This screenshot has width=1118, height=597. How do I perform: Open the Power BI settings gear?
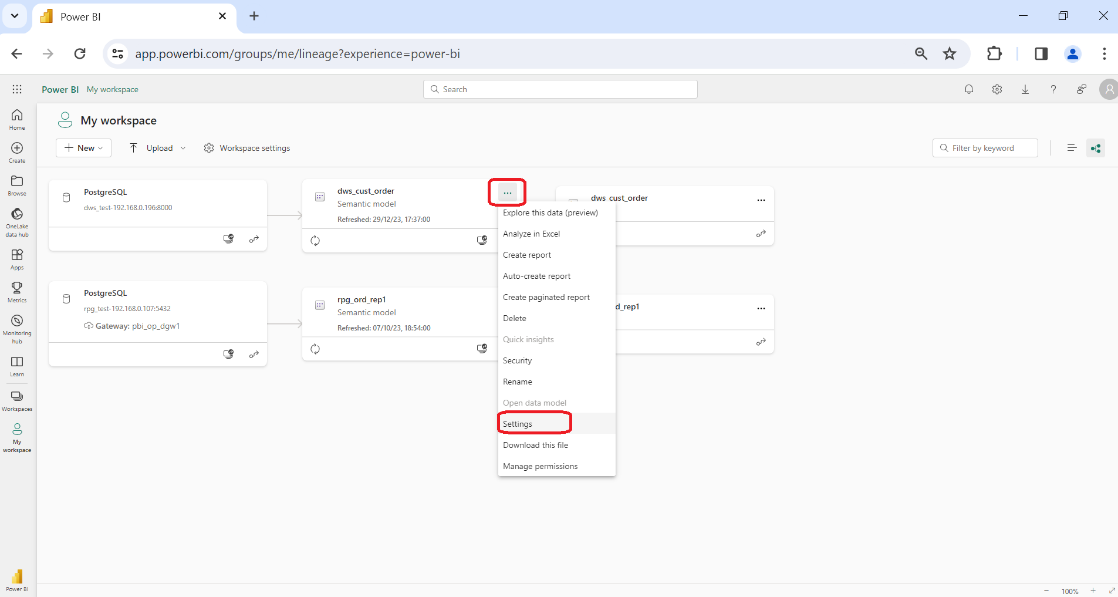point(997,89)
